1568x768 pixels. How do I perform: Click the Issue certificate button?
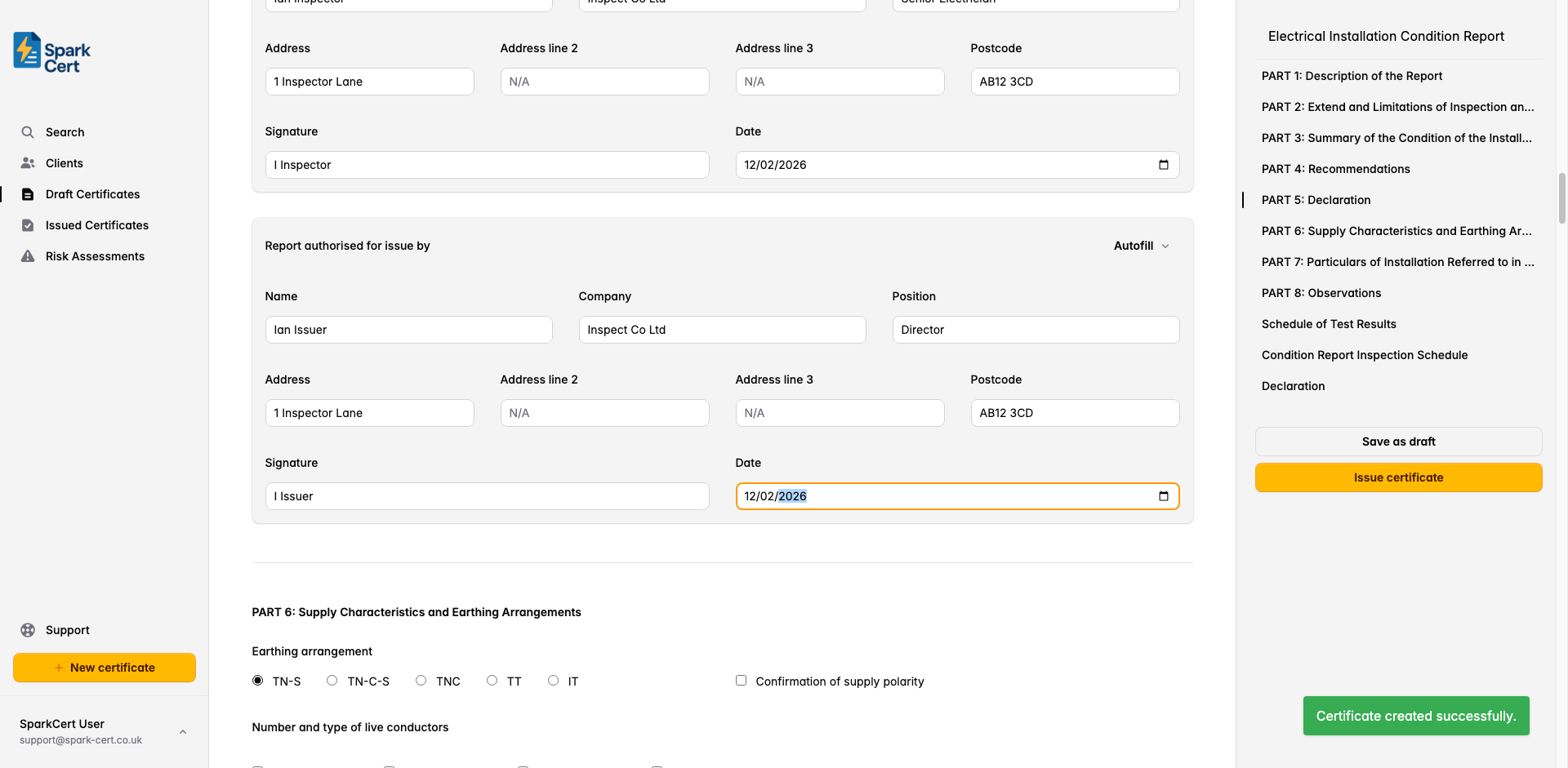pyautogui.click(x=1398, y=477)
